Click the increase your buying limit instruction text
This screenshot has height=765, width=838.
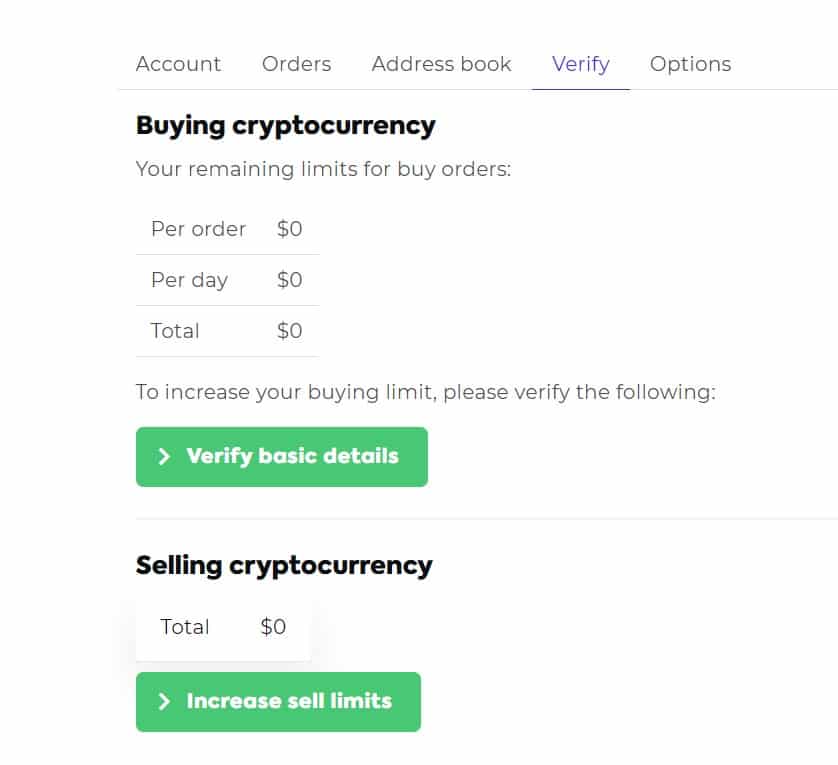click(x=425, y=392)
